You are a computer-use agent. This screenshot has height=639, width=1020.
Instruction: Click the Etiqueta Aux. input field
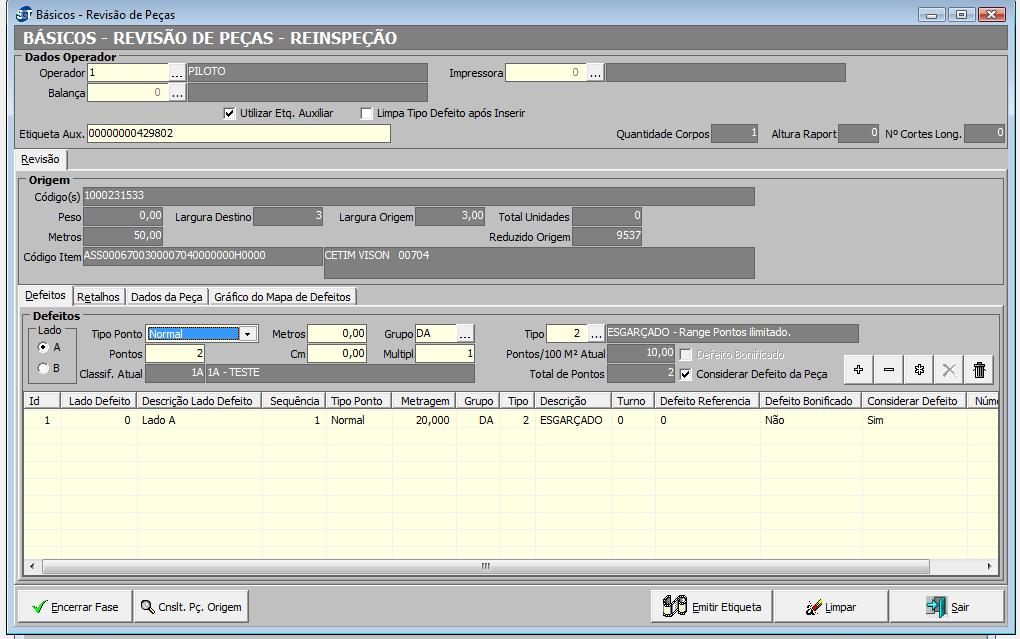pyautogui.click(x=238, y=134)
